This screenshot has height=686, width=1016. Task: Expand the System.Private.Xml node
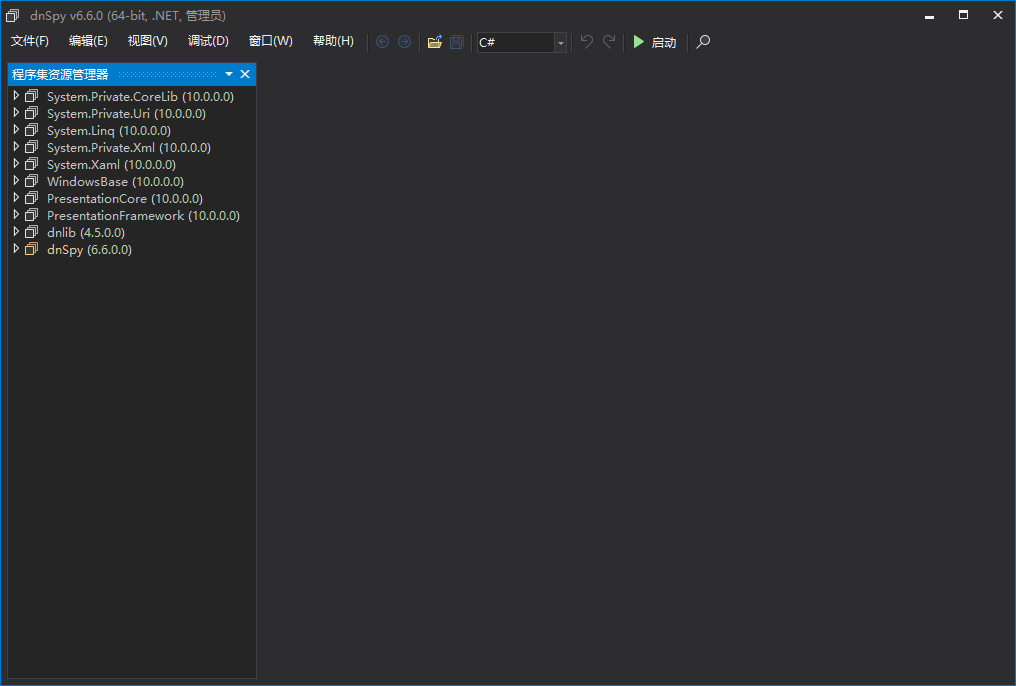click(x=16, y=147)
